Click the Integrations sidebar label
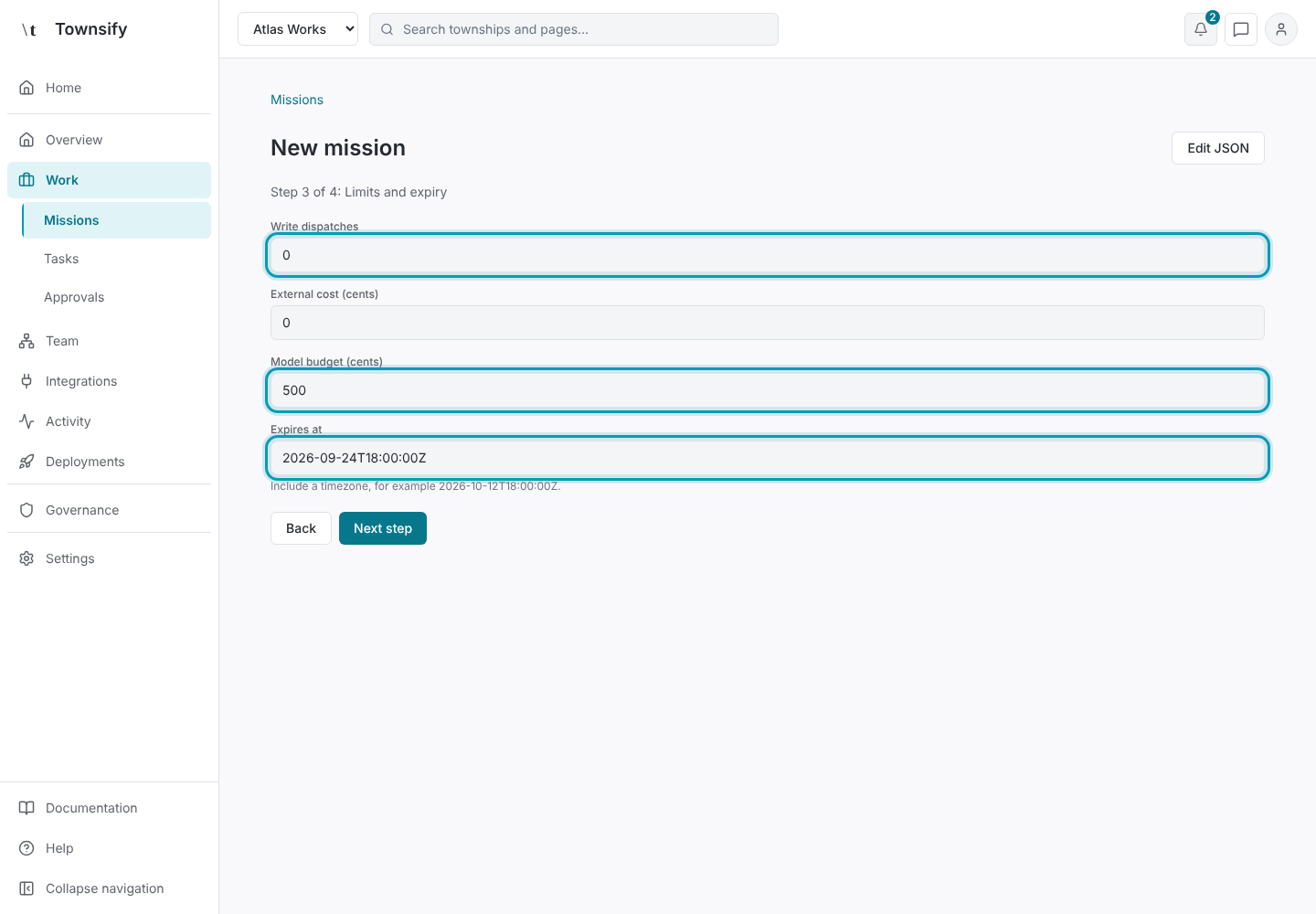Screen dimensions: 1316x914 pyautogui.click(x=81, y=381)
